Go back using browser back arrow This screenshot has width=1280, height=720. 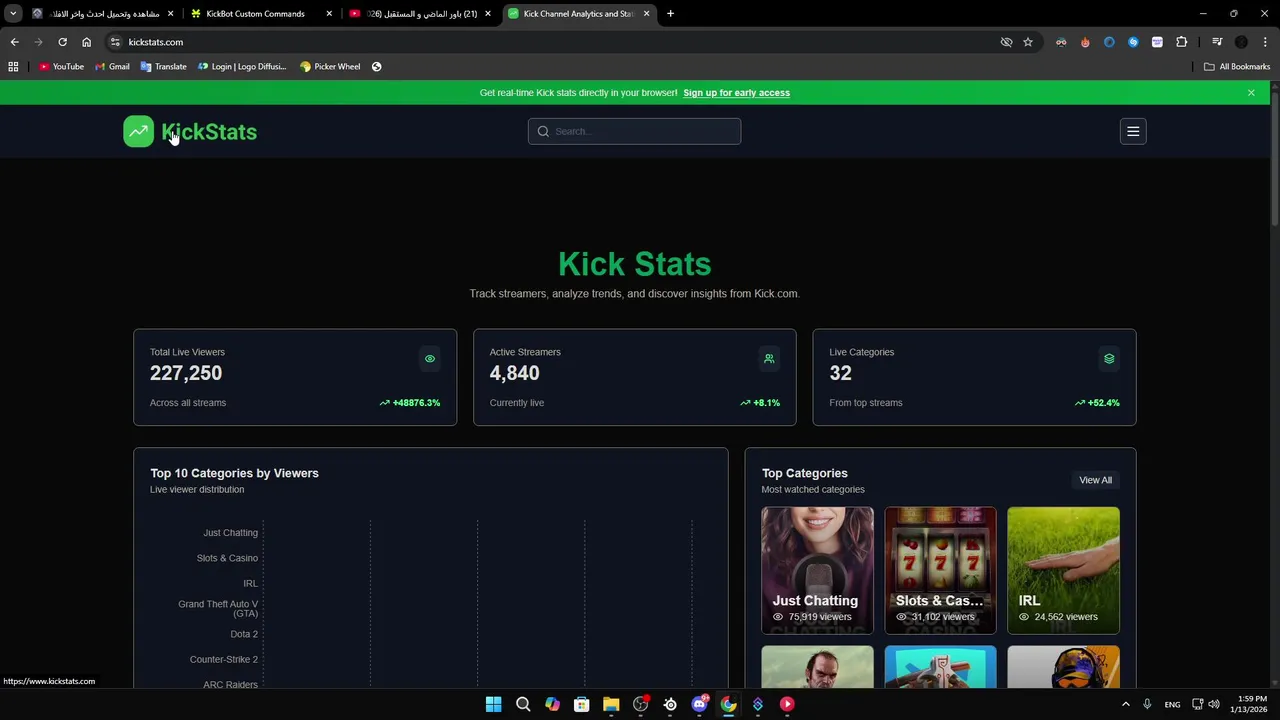(14, 42)
